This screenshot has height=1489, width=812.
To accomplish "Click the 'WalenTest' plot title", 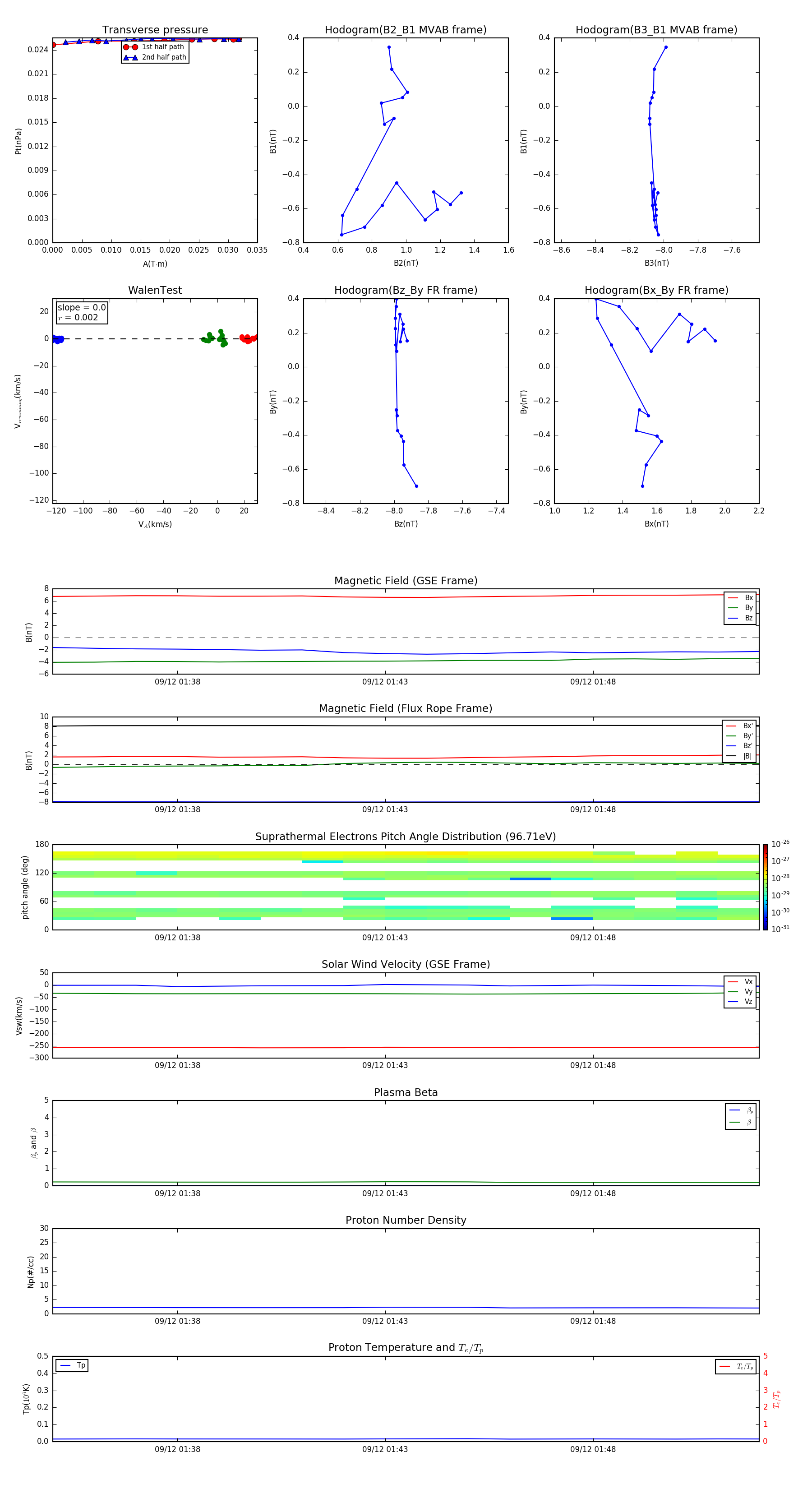I will [155, 290].
